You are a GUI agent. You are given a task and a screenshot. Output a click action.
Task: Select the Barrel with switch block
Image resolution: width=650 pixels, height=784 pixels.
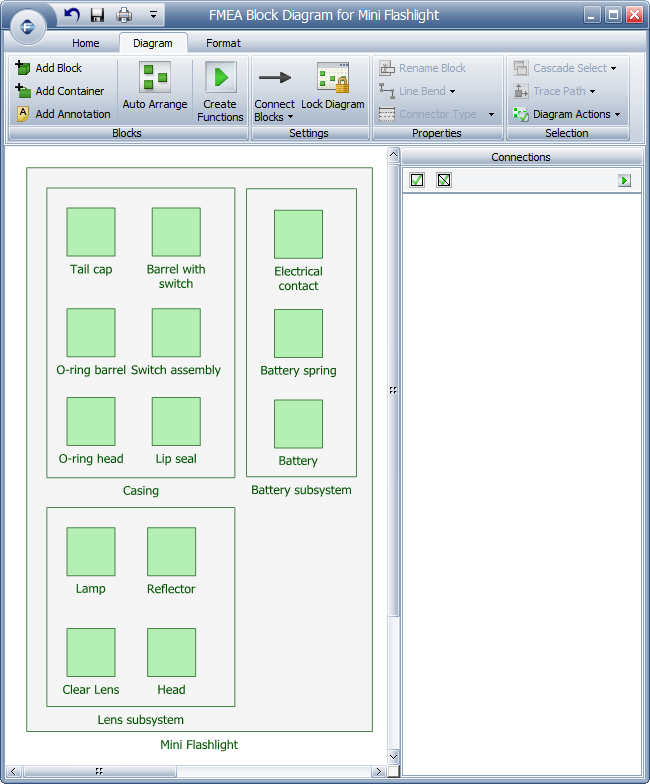tap(176, 232)
